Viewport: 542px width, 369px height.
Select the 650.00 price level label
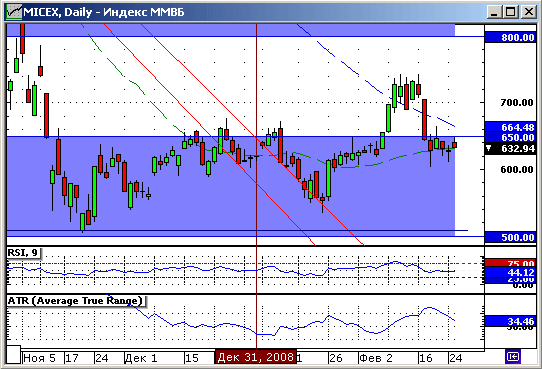pos(510,138)
